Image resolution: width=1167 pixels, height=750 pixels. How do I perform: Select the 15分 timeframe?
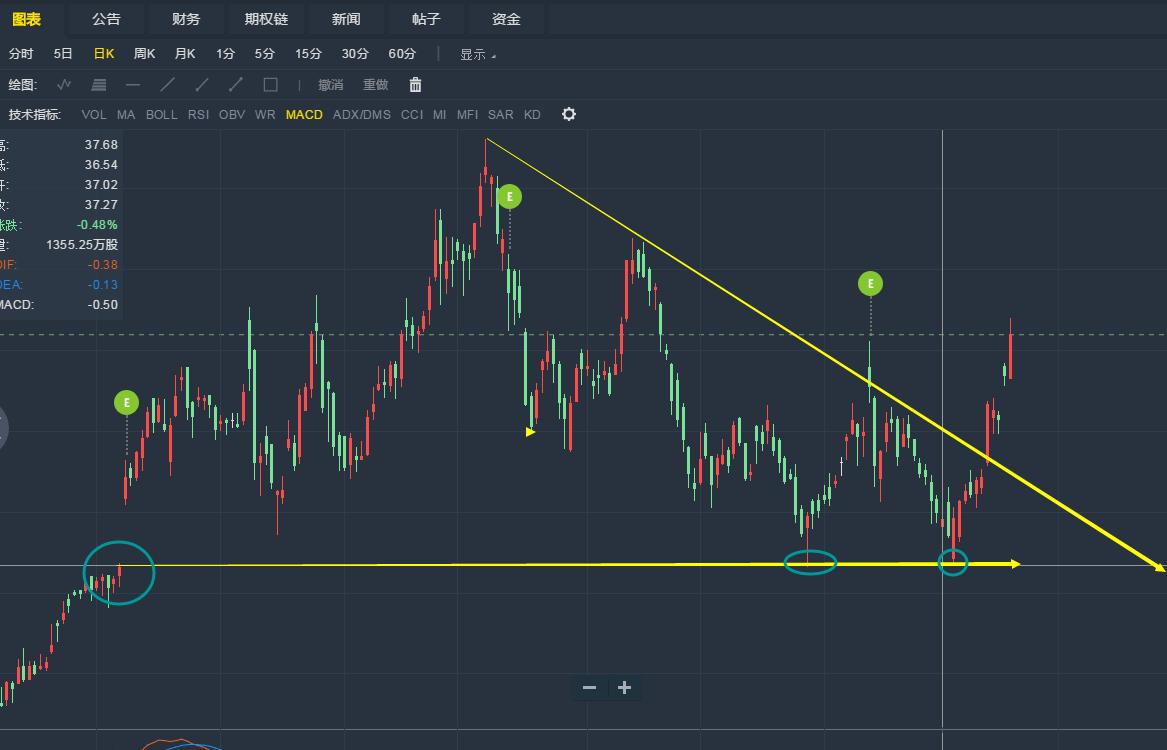(x=308, y=54)
